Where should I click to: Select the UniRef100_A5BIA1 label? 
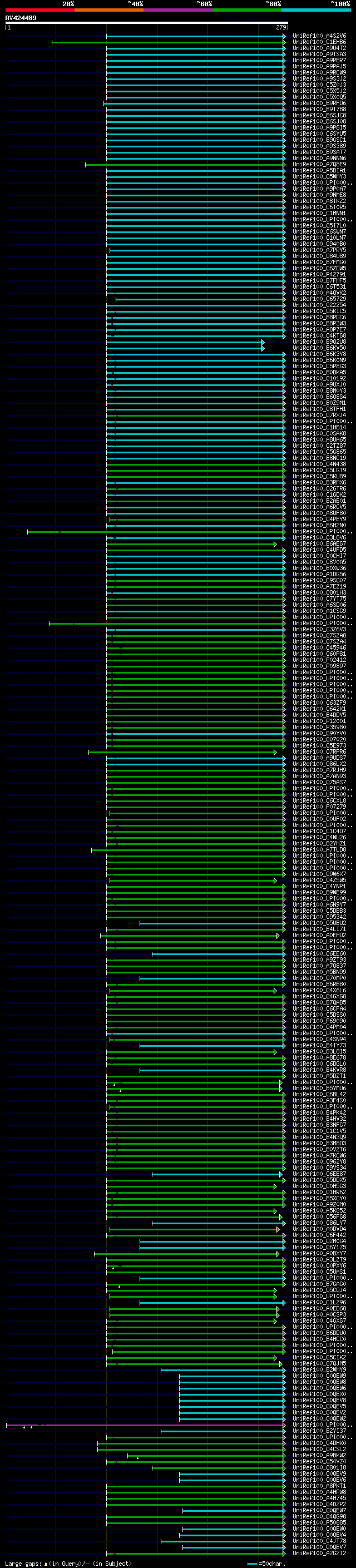pos(319,171)
